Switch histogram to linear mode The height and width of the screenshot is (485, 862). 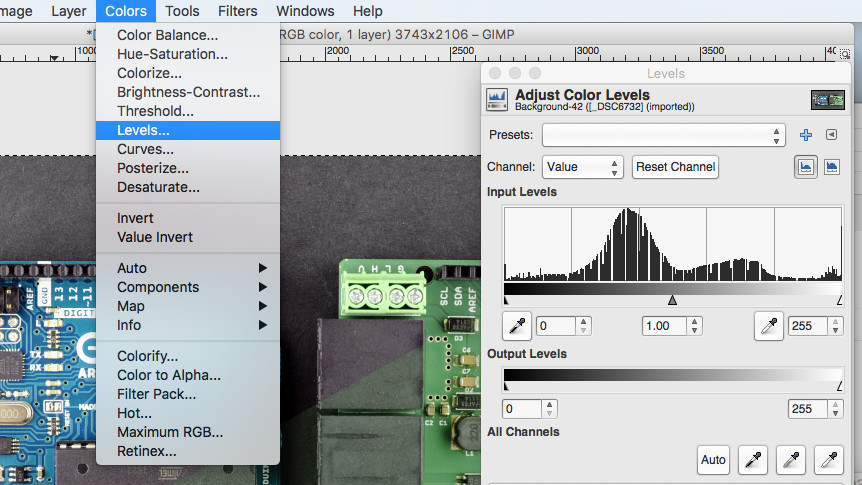click(x=805, y=167)
